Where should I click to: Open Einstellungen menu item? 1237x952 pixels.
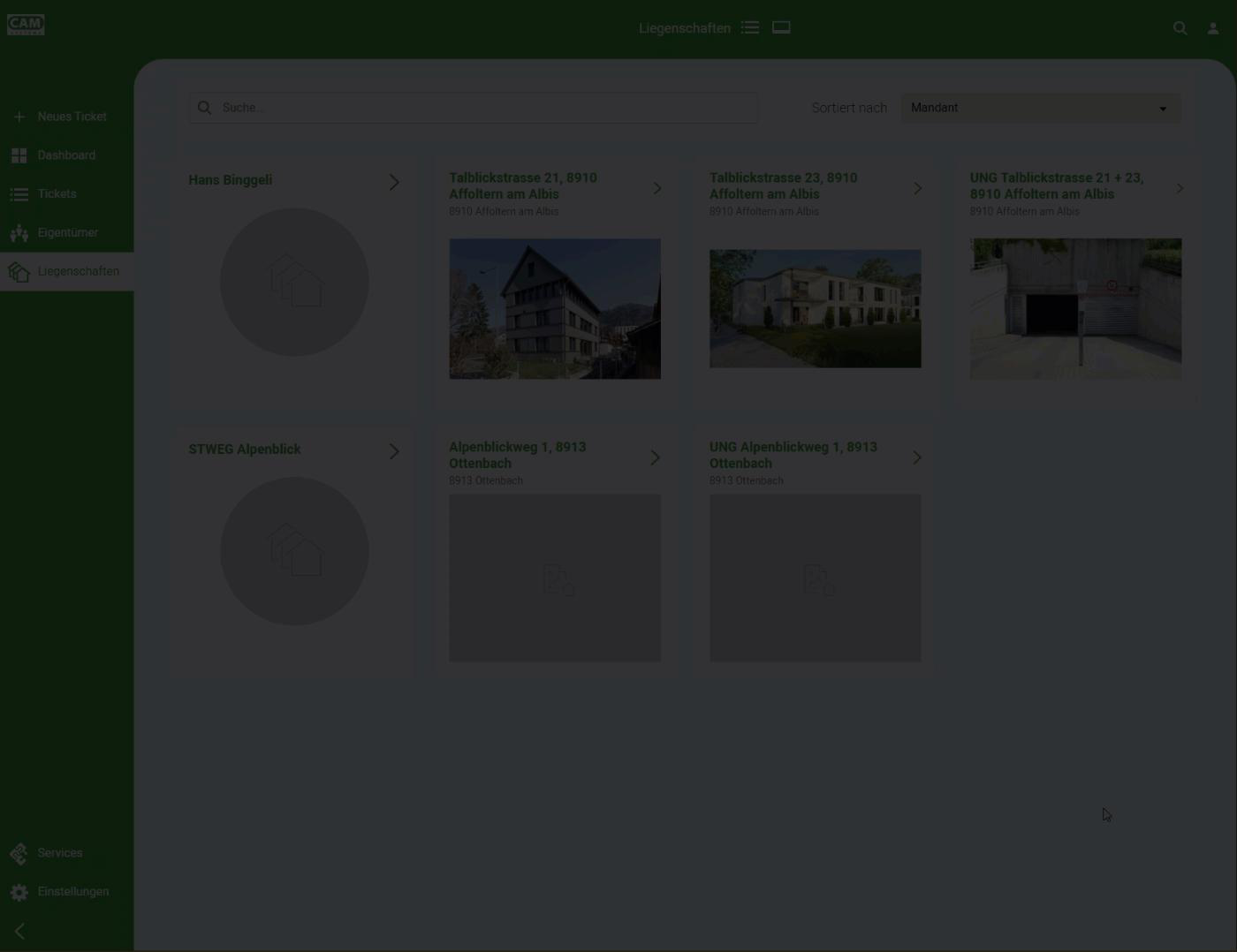(67, 892)
